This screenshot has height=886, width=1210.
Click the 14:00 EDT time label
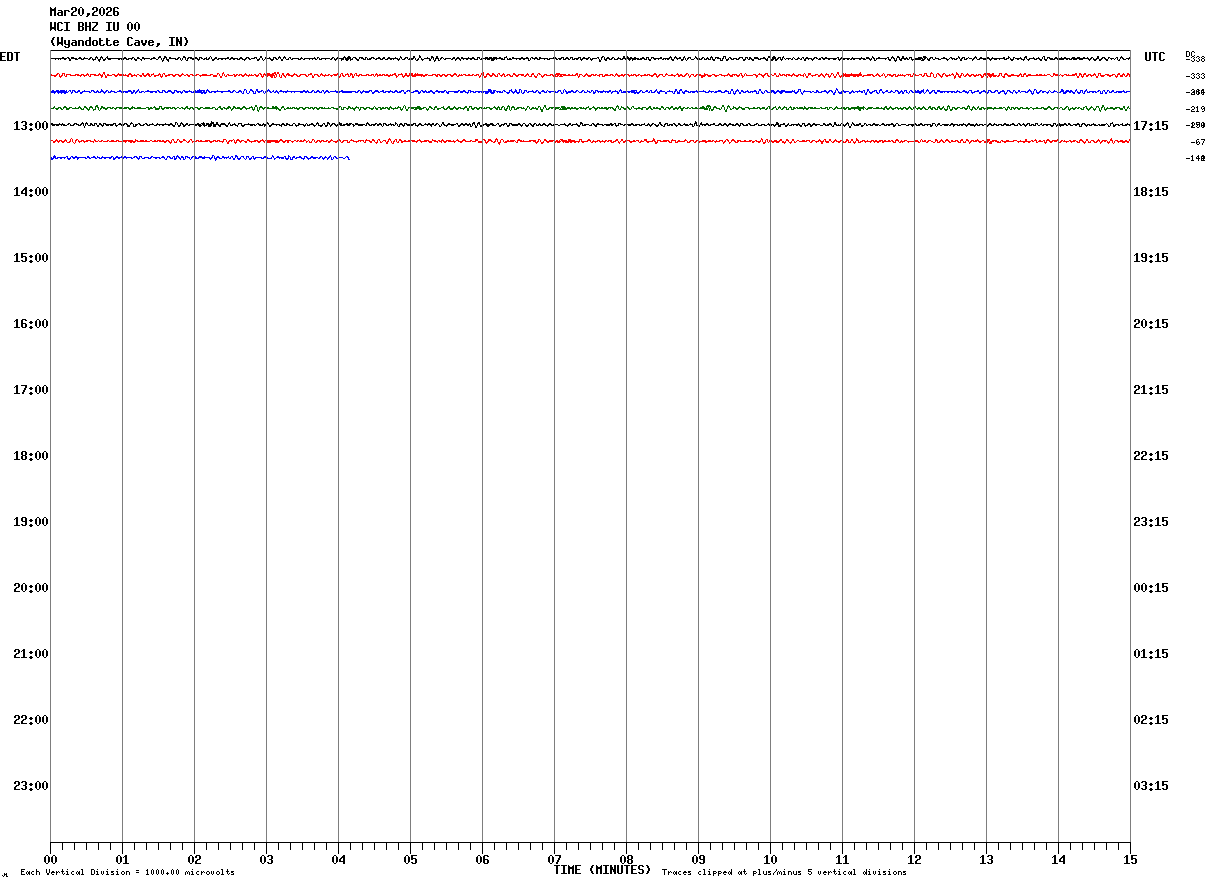click(x=31, y=192)
